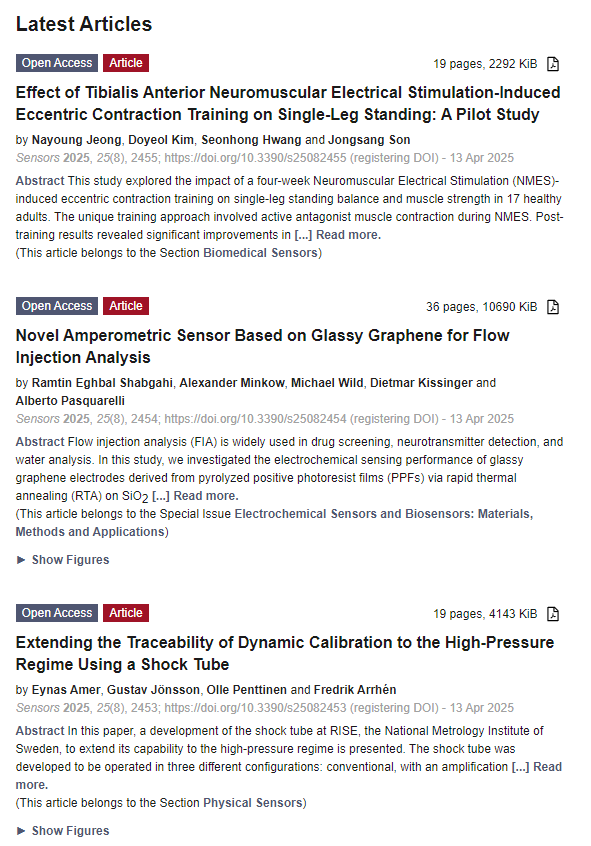Select author Fredrik Arrhén

(355, 690)
